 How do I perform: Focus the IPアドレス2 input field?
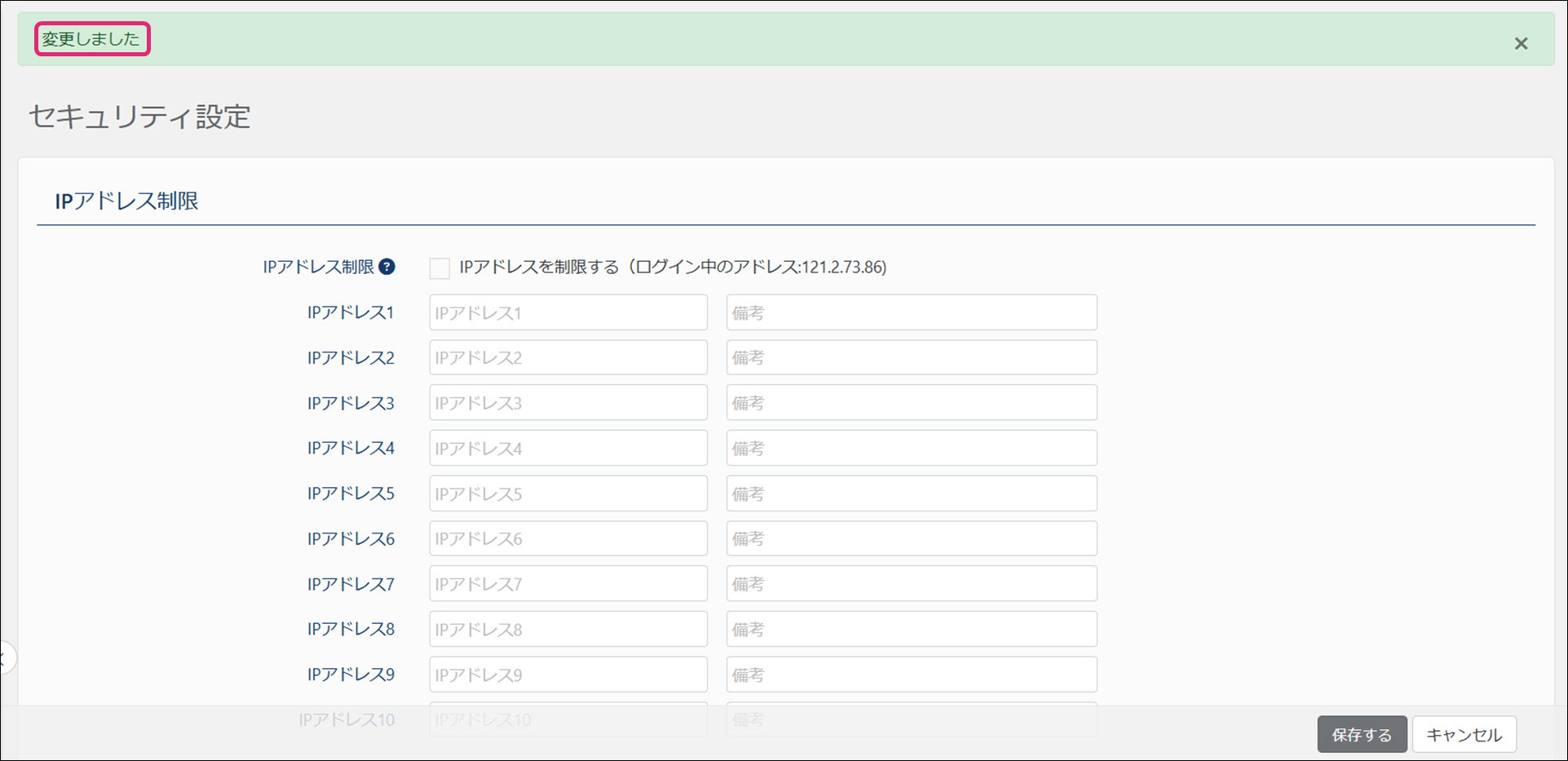pos(568,357)
